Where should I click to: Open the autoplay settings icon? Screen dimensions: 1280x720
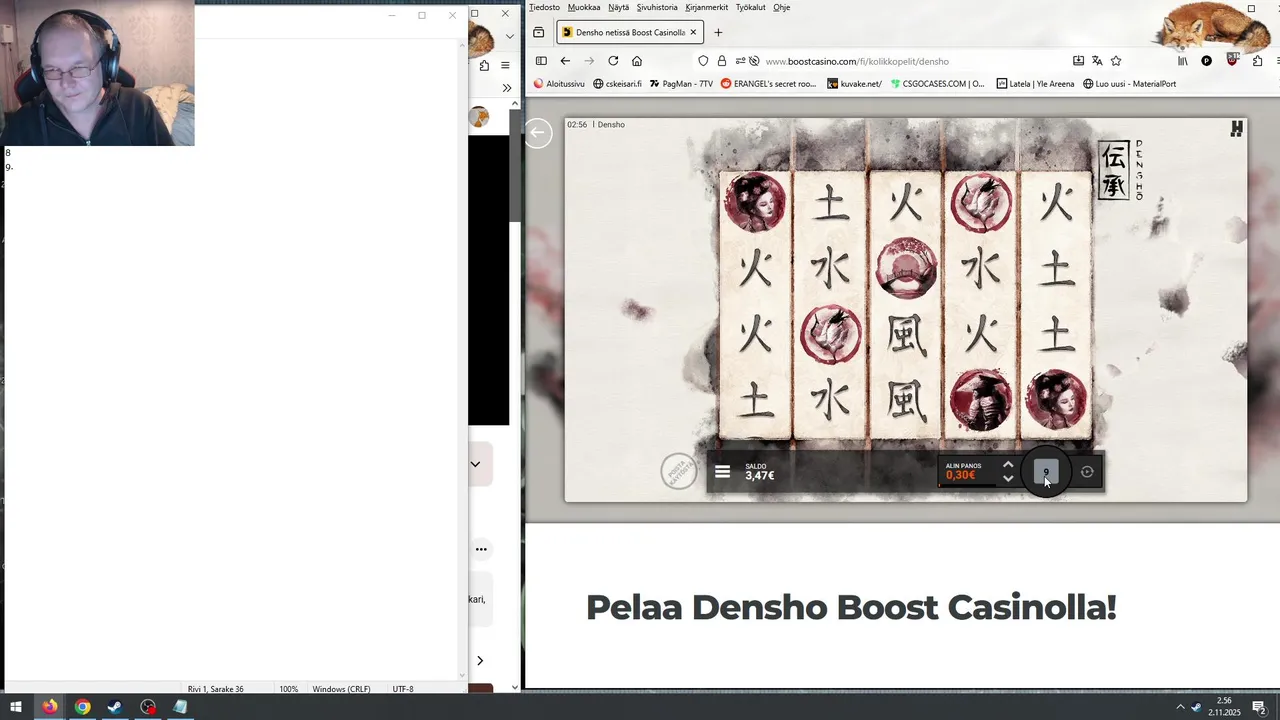1087,472
